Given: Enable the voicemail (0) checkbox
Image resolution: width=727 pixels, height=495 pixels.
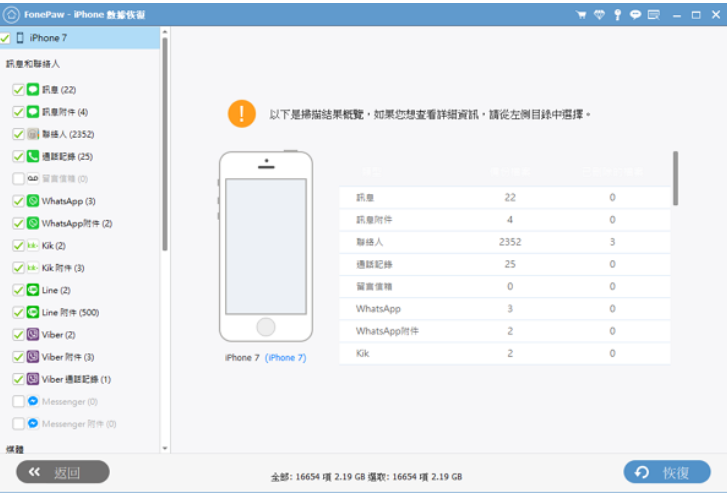Looking at the screenshot, I should pos(18,178).
